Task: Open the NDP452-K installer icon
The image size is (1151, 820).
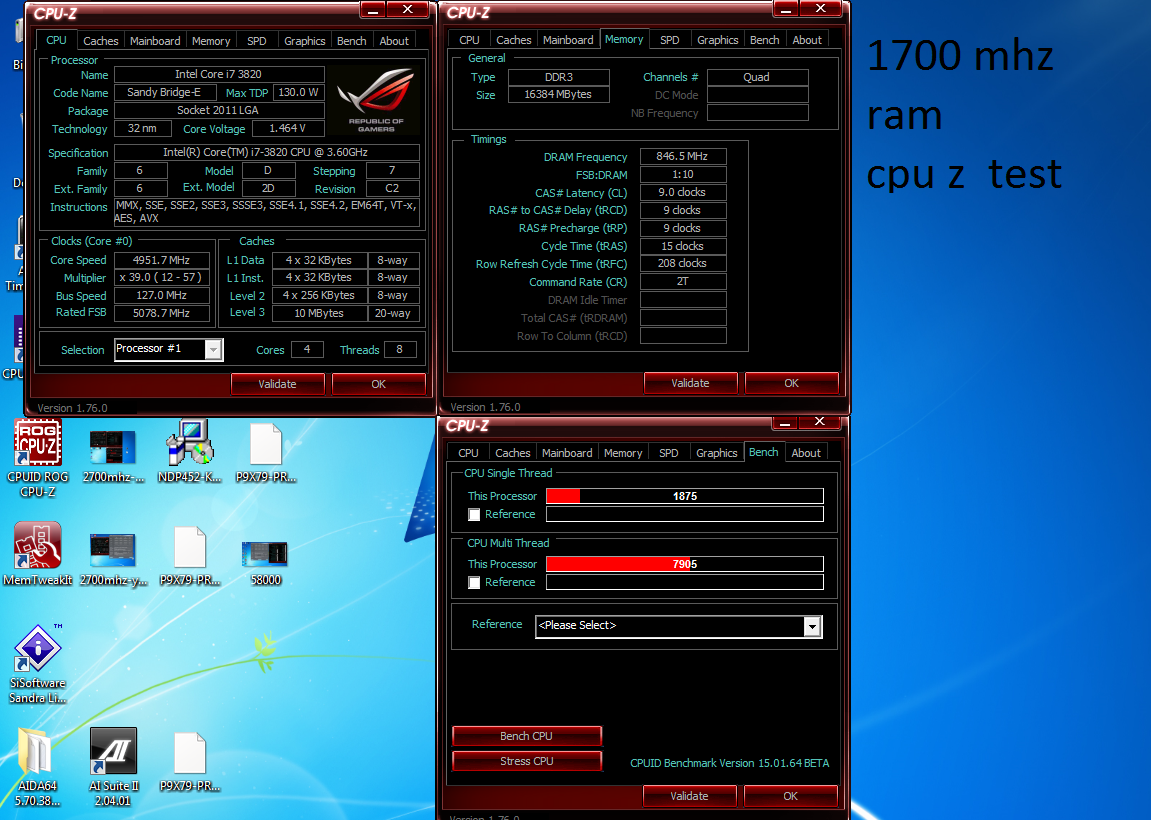Action: coord(189,451)
